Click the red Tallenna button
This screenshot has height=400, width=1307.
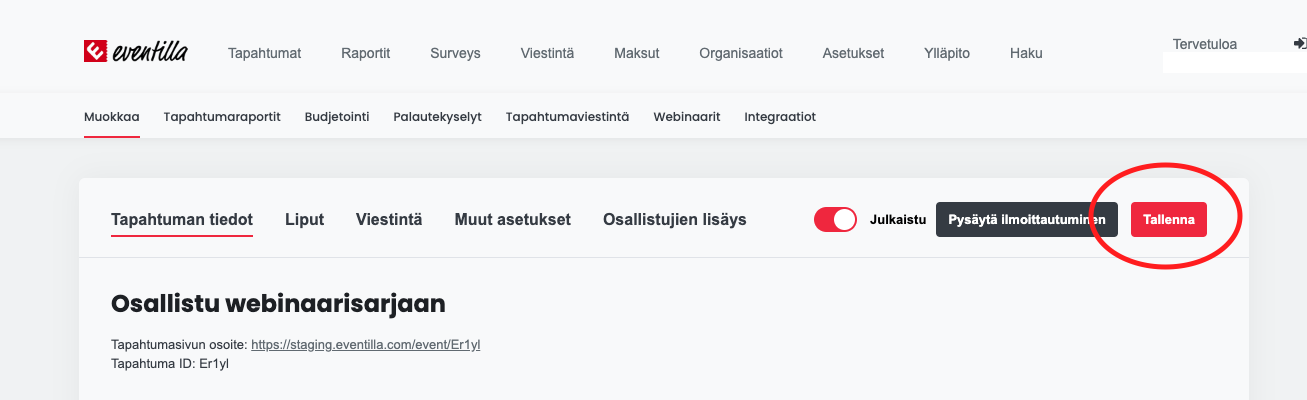click(1169, 220)
